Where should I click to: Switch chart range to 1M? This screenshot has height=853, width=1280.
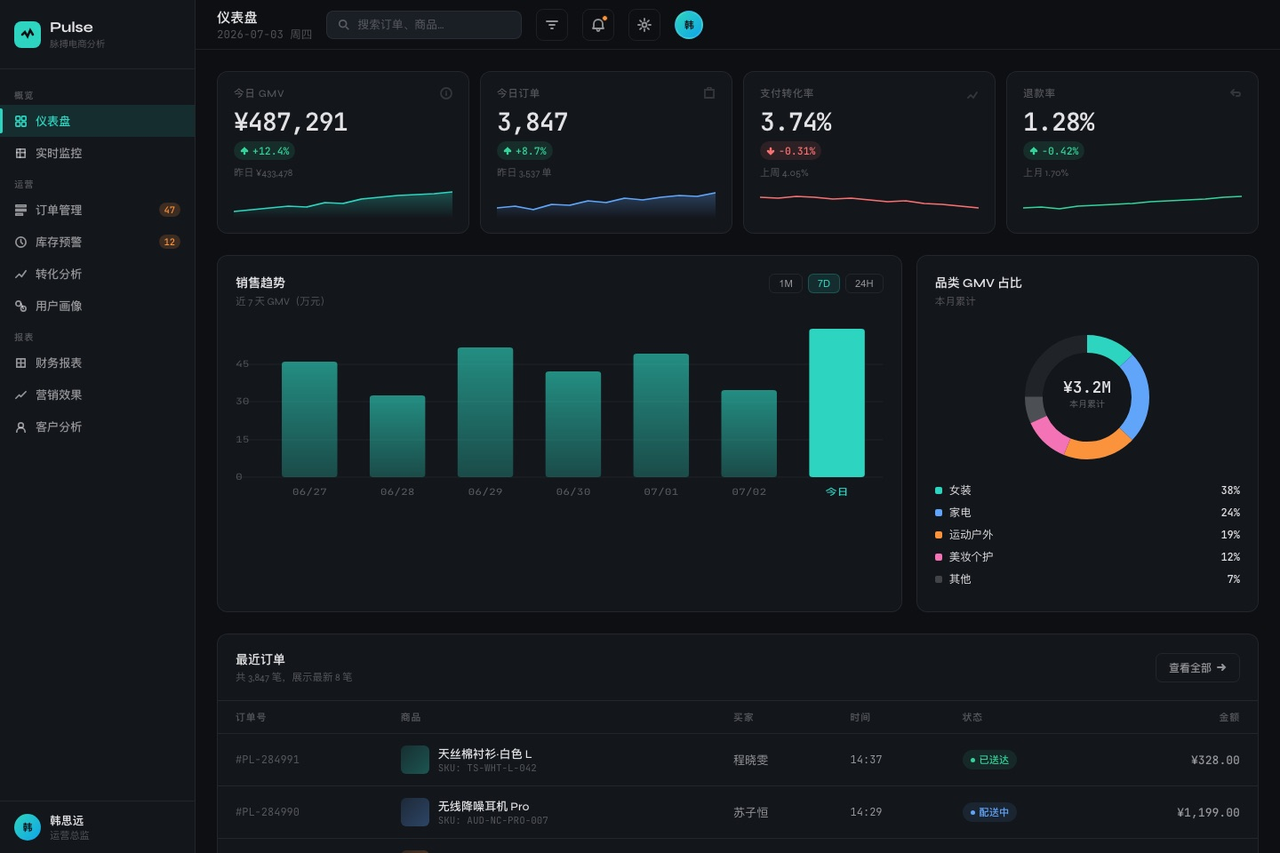(x=786, y=284)
